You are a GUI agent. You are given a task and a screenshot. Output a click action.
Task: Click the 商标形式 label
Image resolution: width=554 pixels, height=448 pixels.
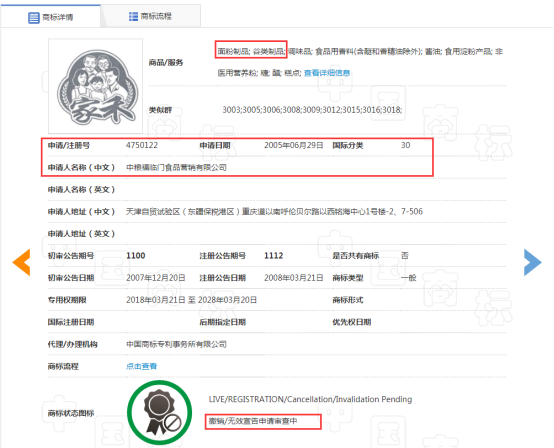pyautogui.click(x=348, y=300)
